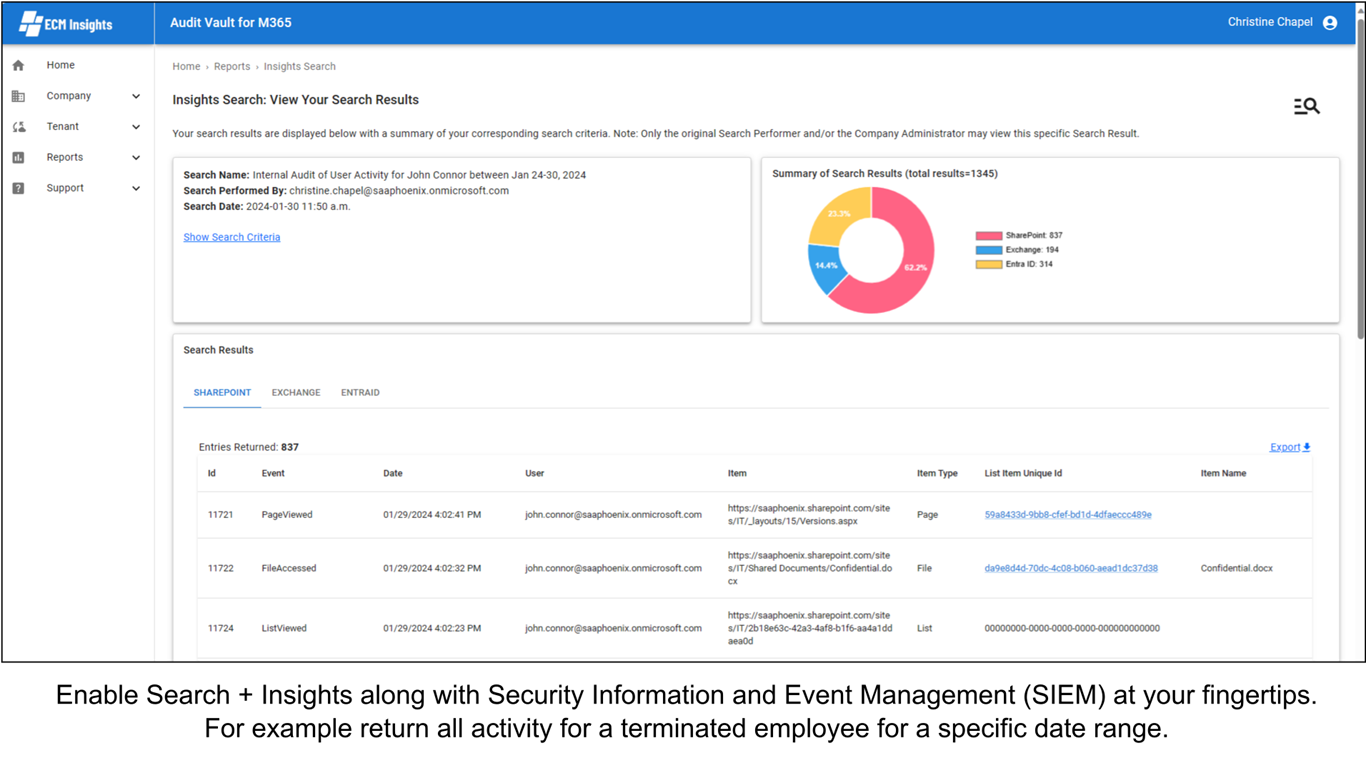Select the row with Id 11722
The width and height of the screenshot is (1366, 768).
coord(754,568)
